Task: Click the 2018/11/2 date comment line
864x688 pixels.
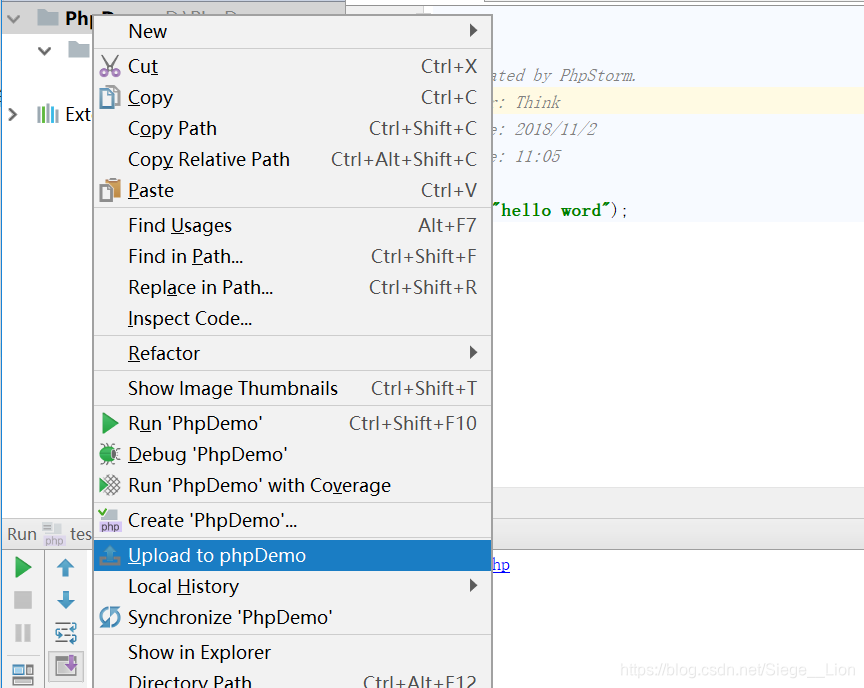Action: pos(544,129)
